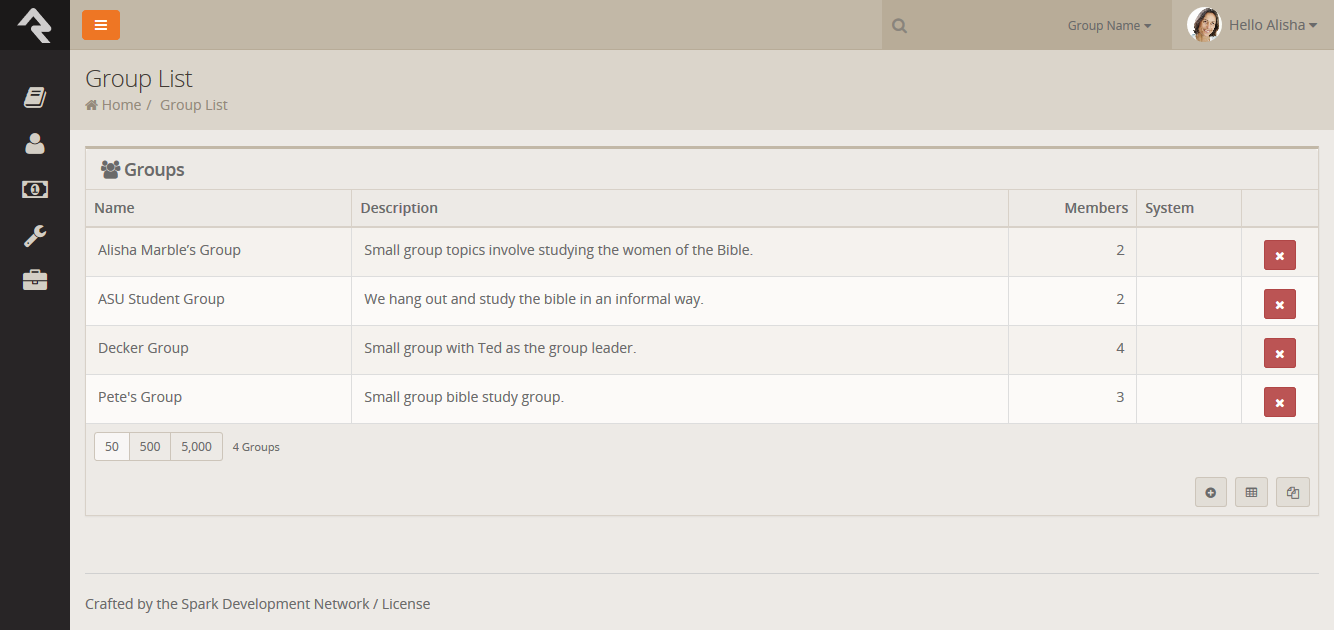Click the add group plus button
This screenshot has width=1334, height=630.
pos(1210,492)
